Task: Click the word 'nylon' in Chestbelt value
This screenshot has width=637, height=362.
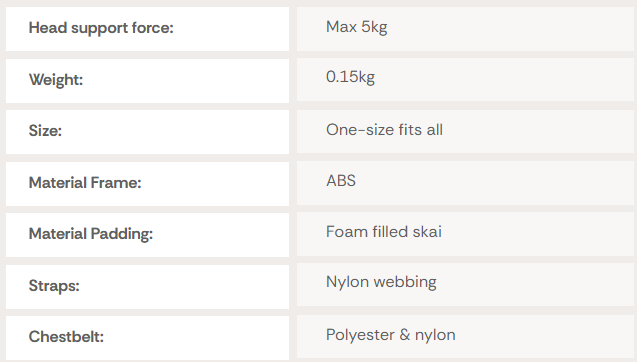Action: [435, 336]
